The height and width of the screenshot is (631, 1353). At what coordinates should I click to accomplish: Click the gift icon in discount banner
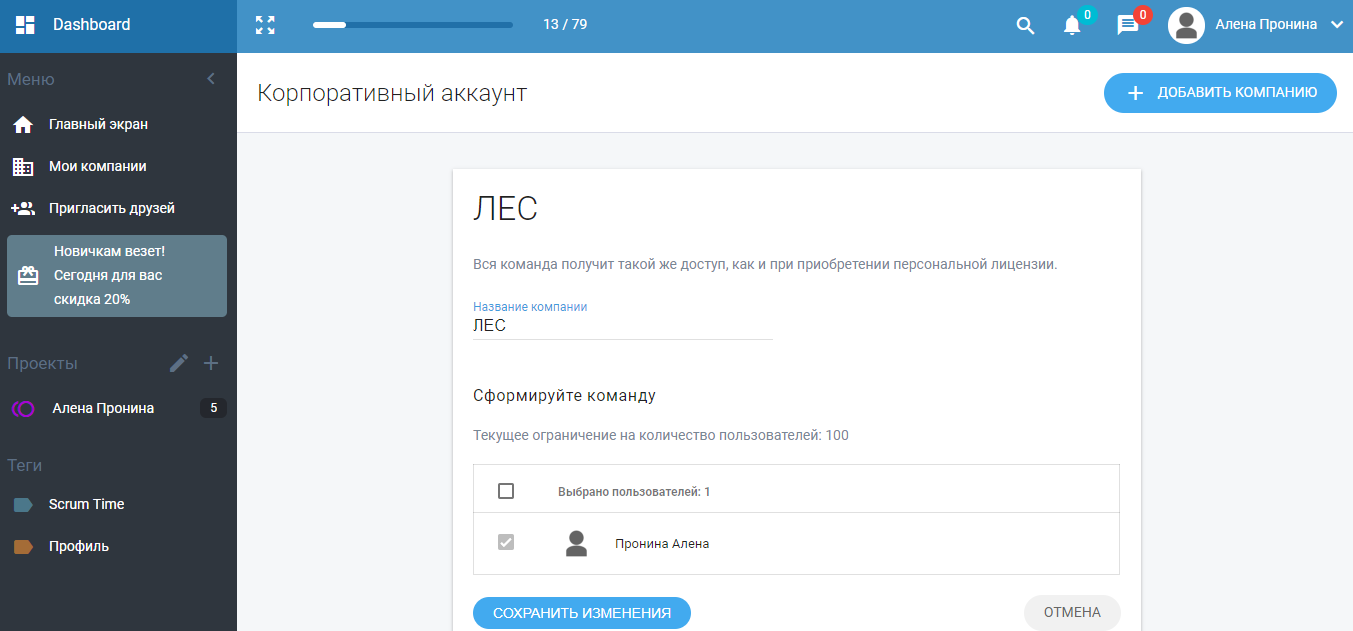click(28, 275)
